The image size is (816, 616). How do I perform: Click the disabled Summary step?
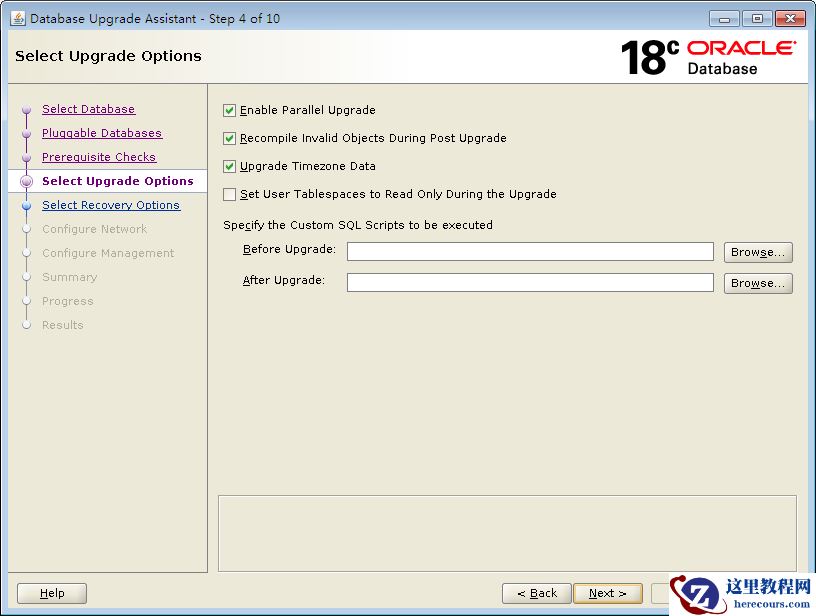(69, 277)
